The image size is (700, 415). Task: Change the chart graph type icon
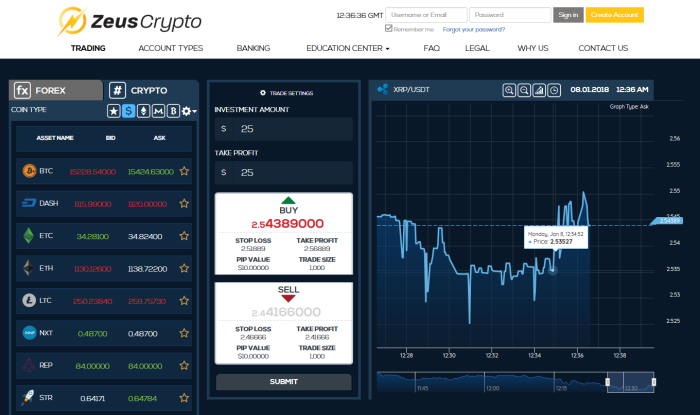click(x=539, y=90)
